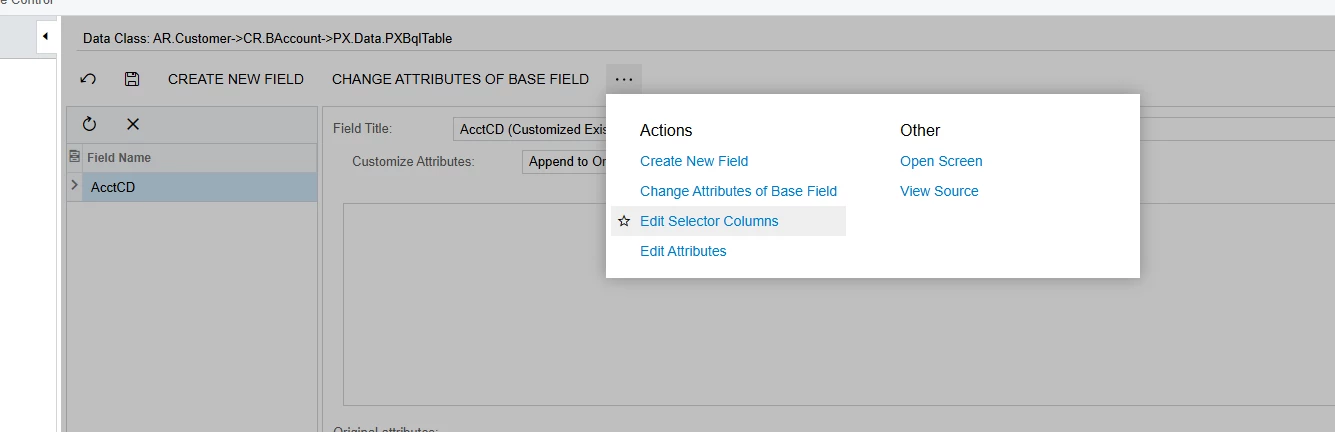Screen dimensions: 1335x432
Task: Open Screen from the Other menu section
Action: 941,161
